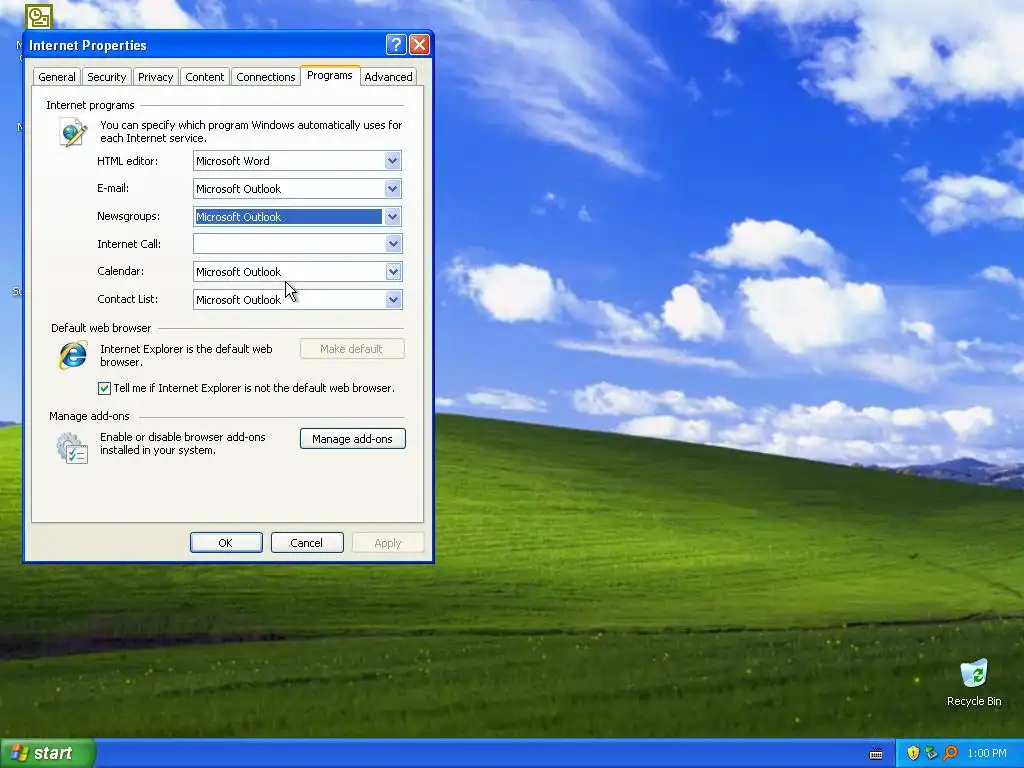Expand the HTML editor dropdown arrow

point(392,161)
